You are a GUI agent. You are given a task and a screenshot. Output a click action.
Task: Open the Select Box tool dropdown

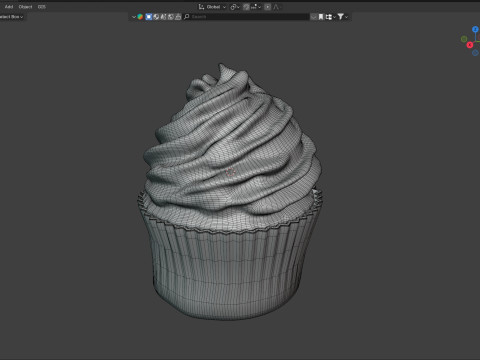(x=11, y=17)
